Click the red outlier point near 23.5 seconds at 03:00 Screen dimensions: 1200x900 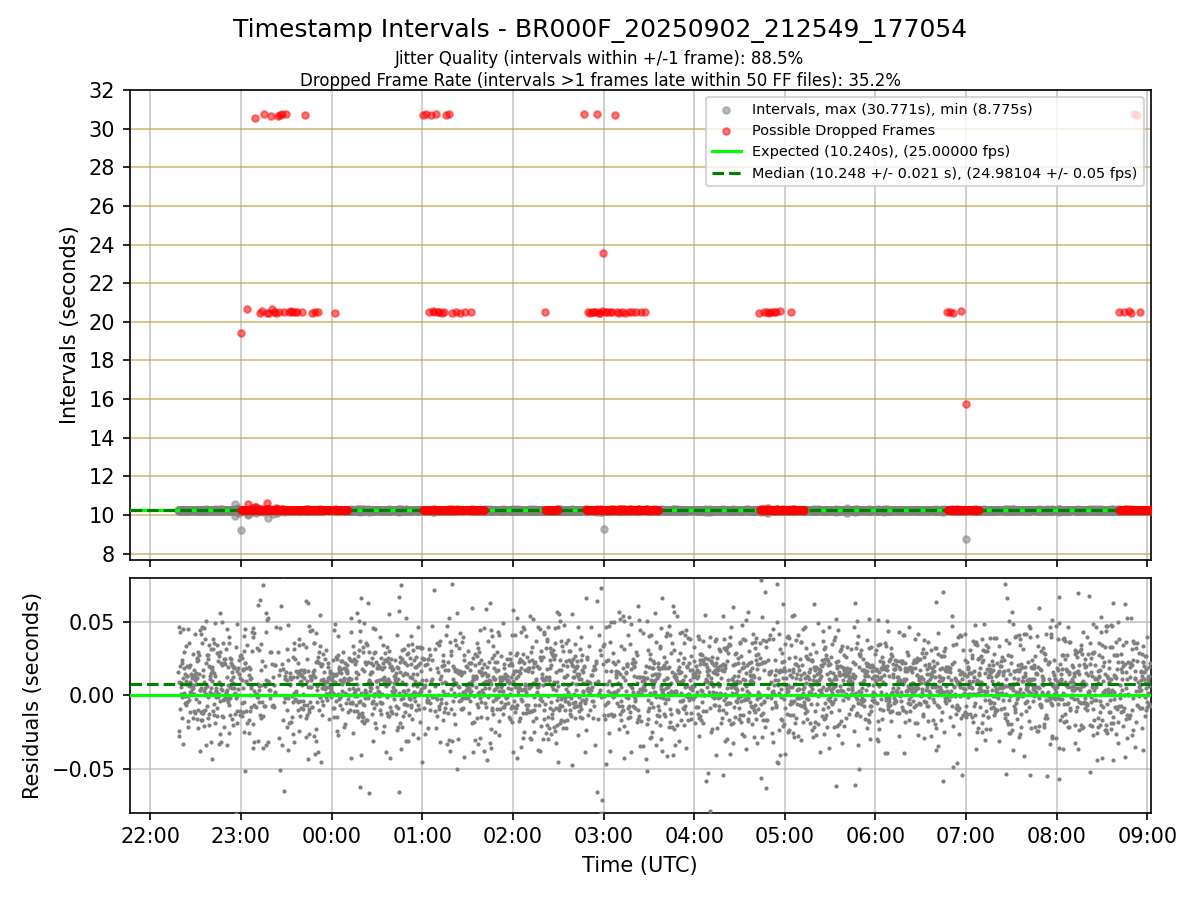click(x=603, y=253)
